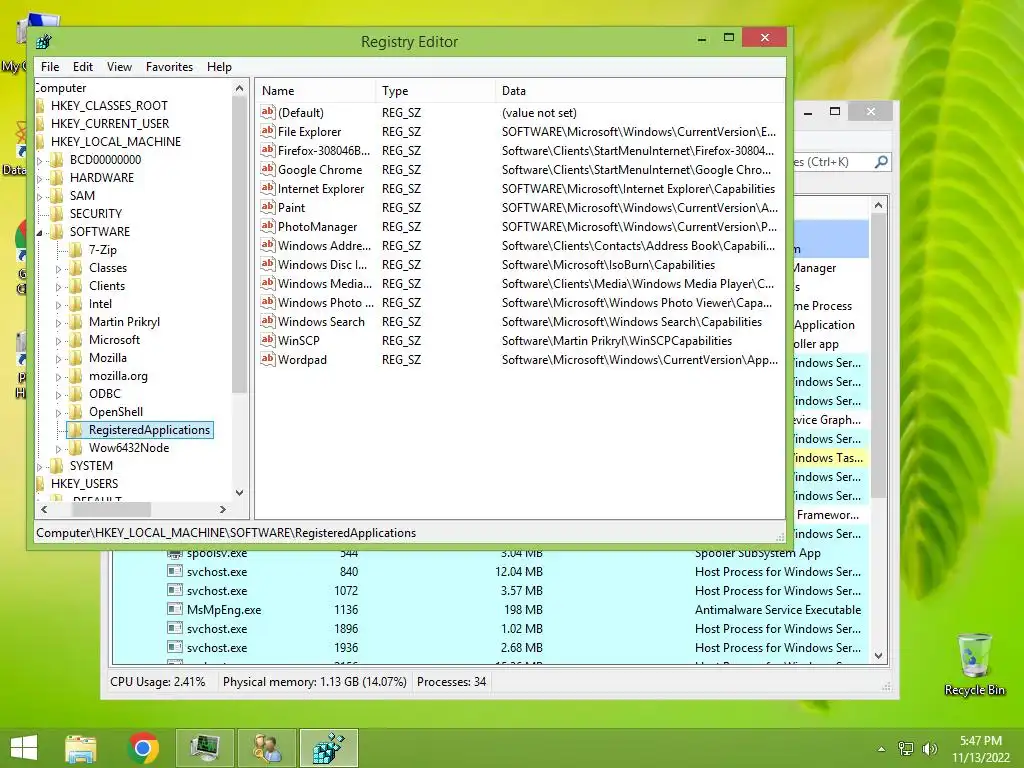The image size is (1024, 768).
Task: Click the network icon in system tray
Action: (x=906, y=748)
